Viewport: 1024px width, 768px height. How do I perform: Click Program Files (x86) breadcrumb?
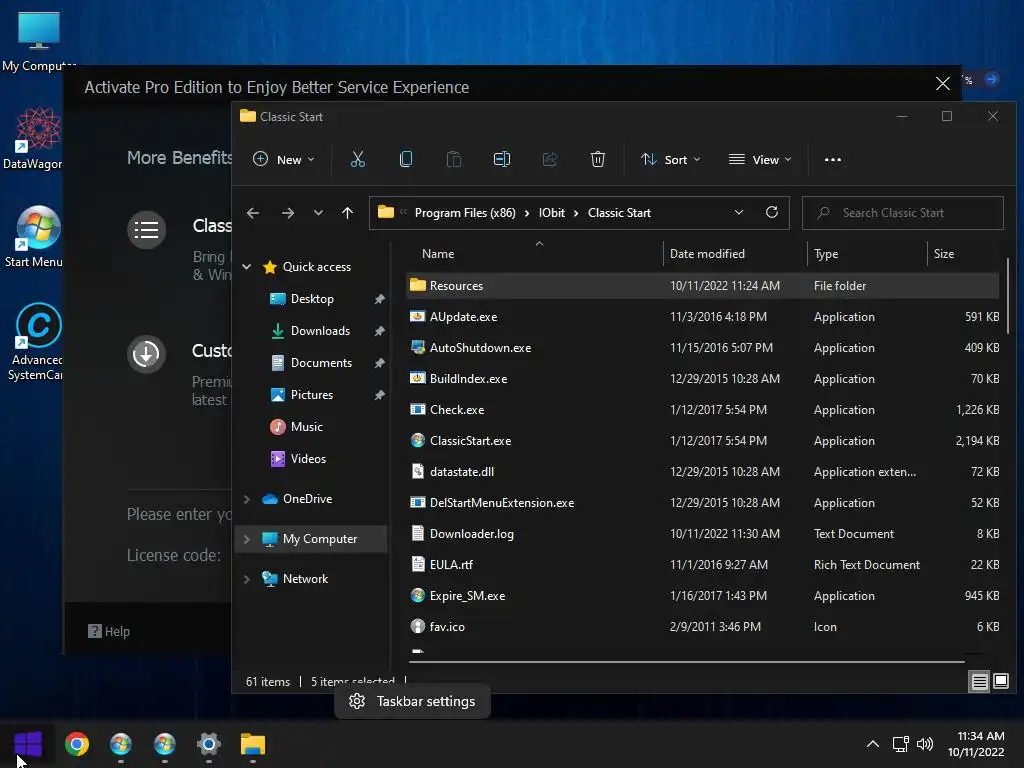[x=465, y=213]
